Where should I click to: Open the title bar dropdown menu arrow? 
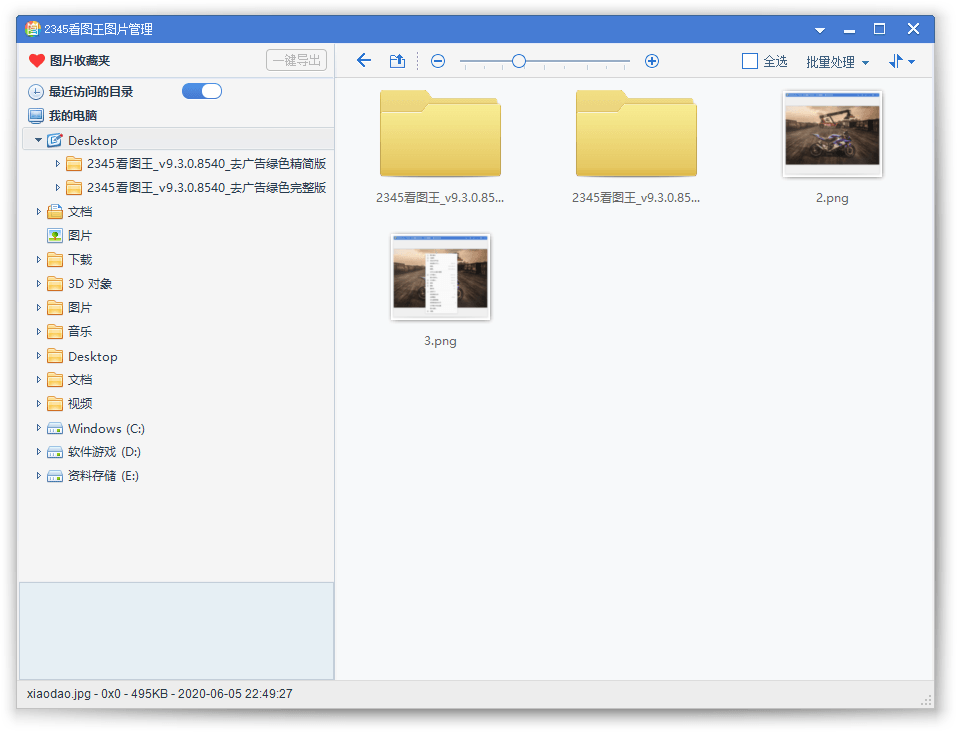(x=820, y=29)
